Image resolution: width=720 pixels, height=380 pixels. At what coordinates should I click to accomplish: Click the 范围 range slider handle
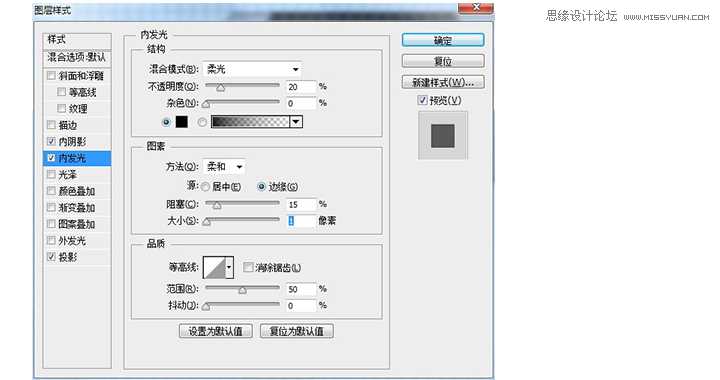242,290
